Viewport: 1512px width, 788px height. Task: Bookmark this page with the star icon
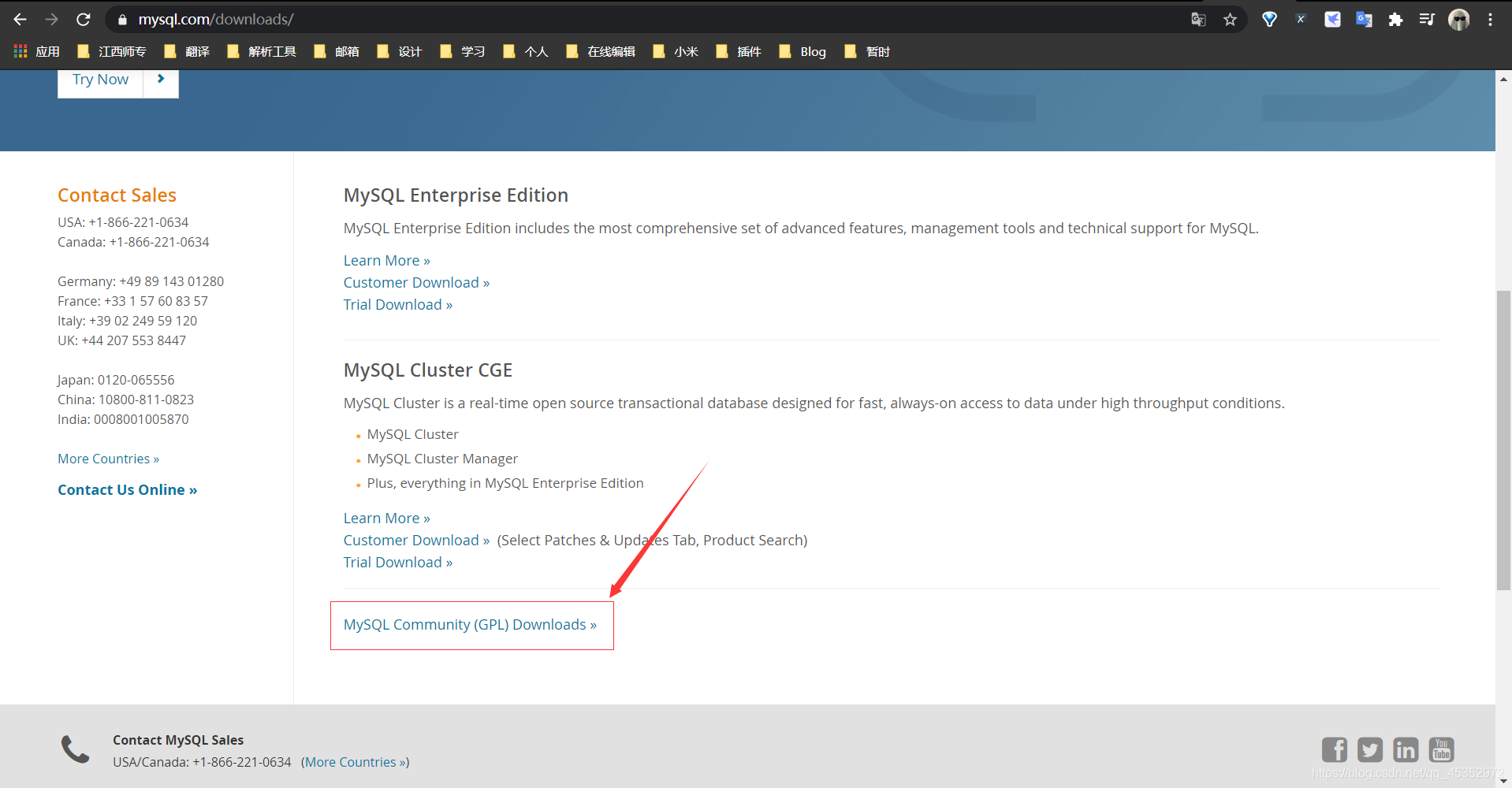[1230, 20]
